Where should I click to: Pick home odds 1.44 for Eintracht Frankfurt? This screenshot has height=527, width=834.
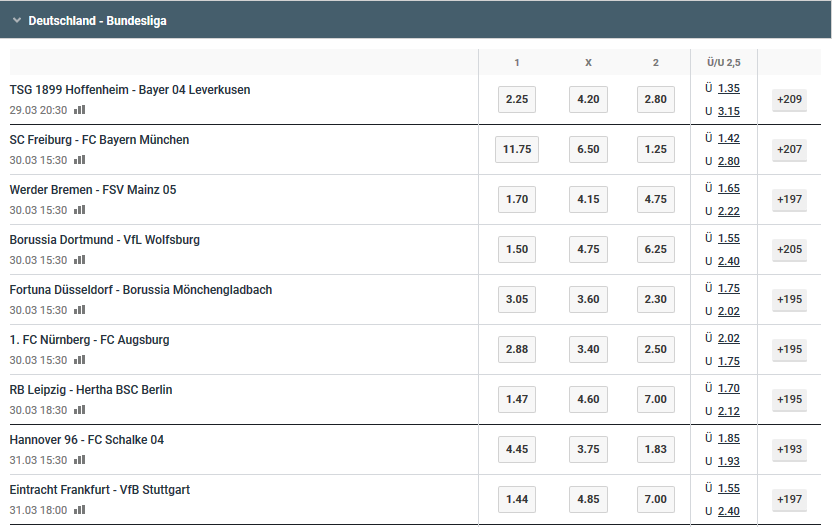point(517,499)
